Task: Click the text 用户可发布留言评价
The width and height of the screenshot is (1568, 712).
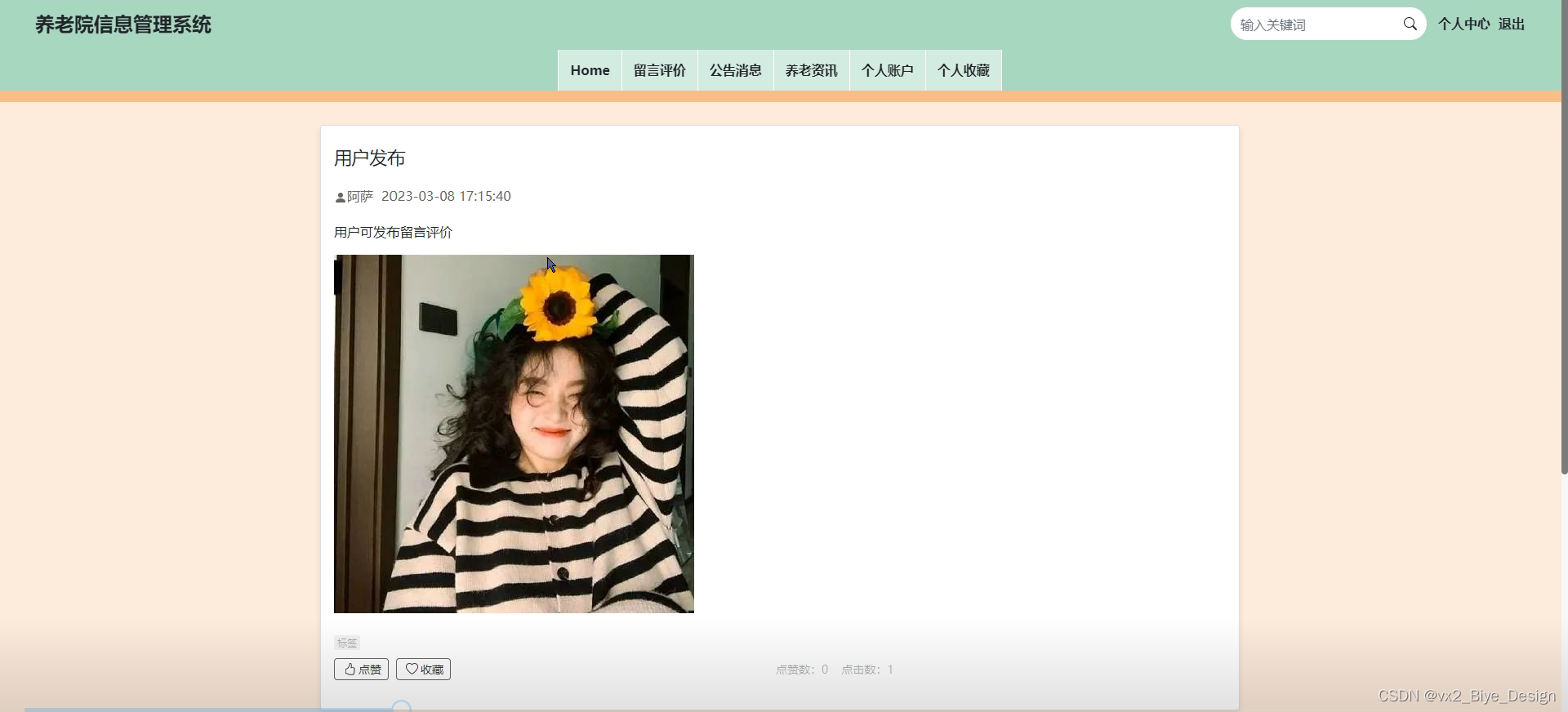Action: 393,233
